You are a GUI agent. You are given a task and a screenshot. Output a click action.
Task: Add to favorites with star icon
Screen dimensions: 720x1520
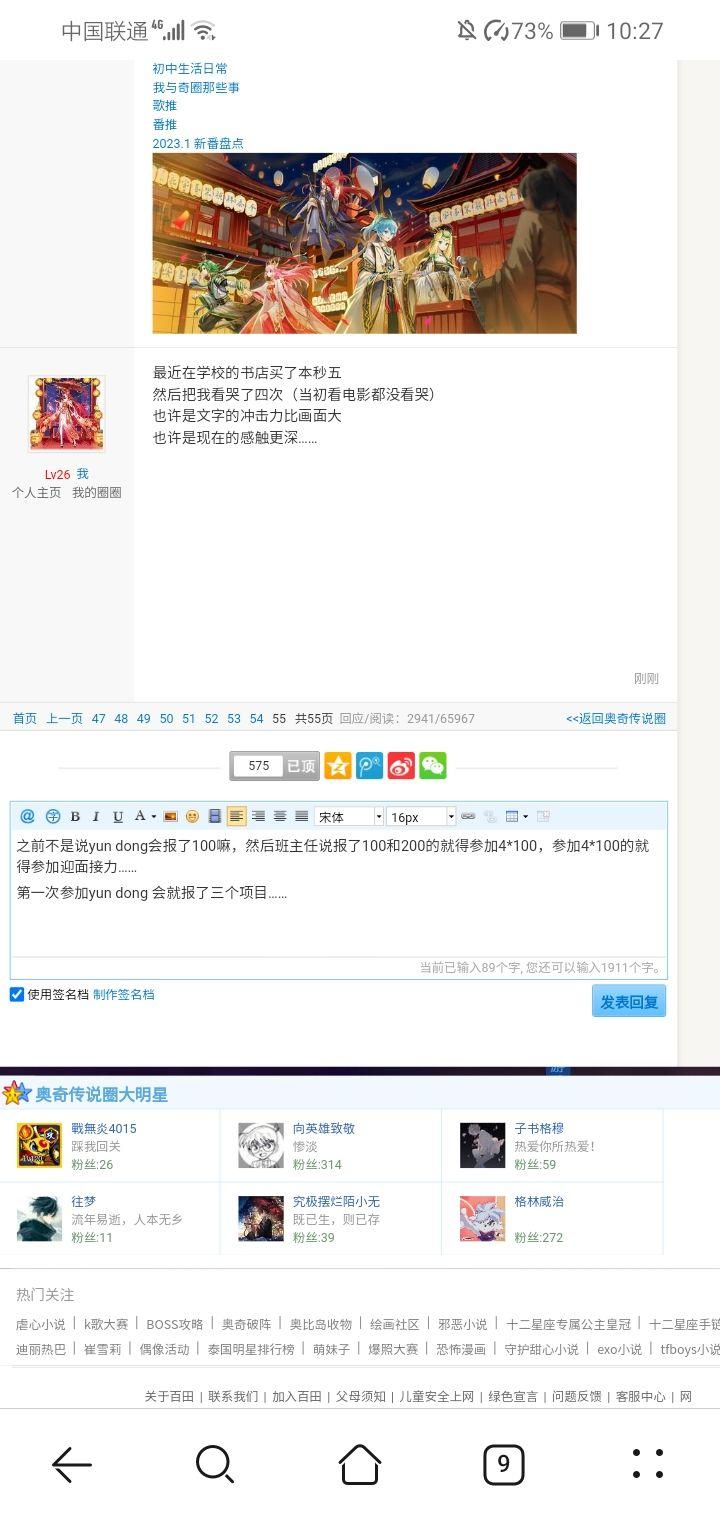pyautogui.click(x=338, y=766)
